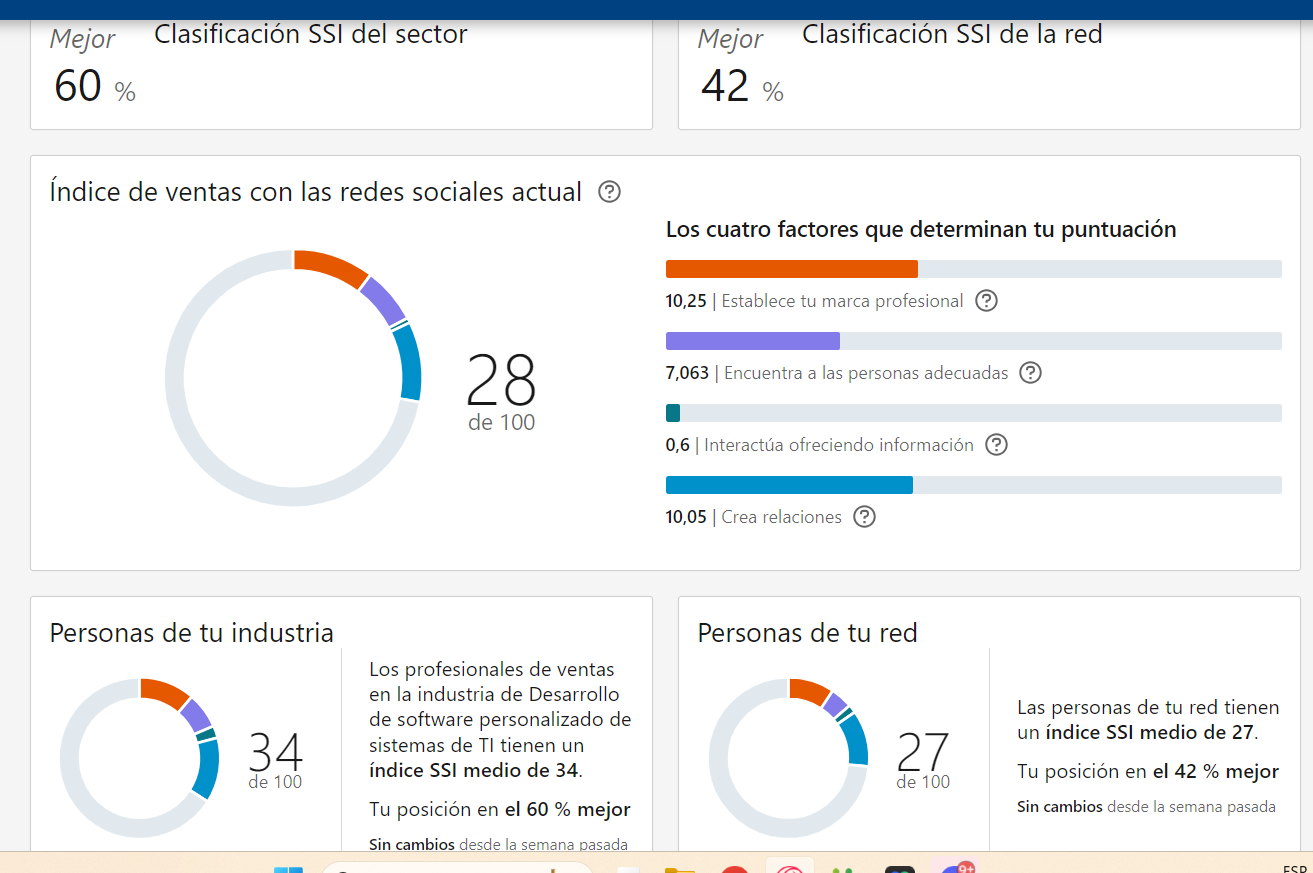Click Tu posición en el 42 % mejor
The width and height of the screenshot is (1313, 873).
click(x=1148, y=772)
